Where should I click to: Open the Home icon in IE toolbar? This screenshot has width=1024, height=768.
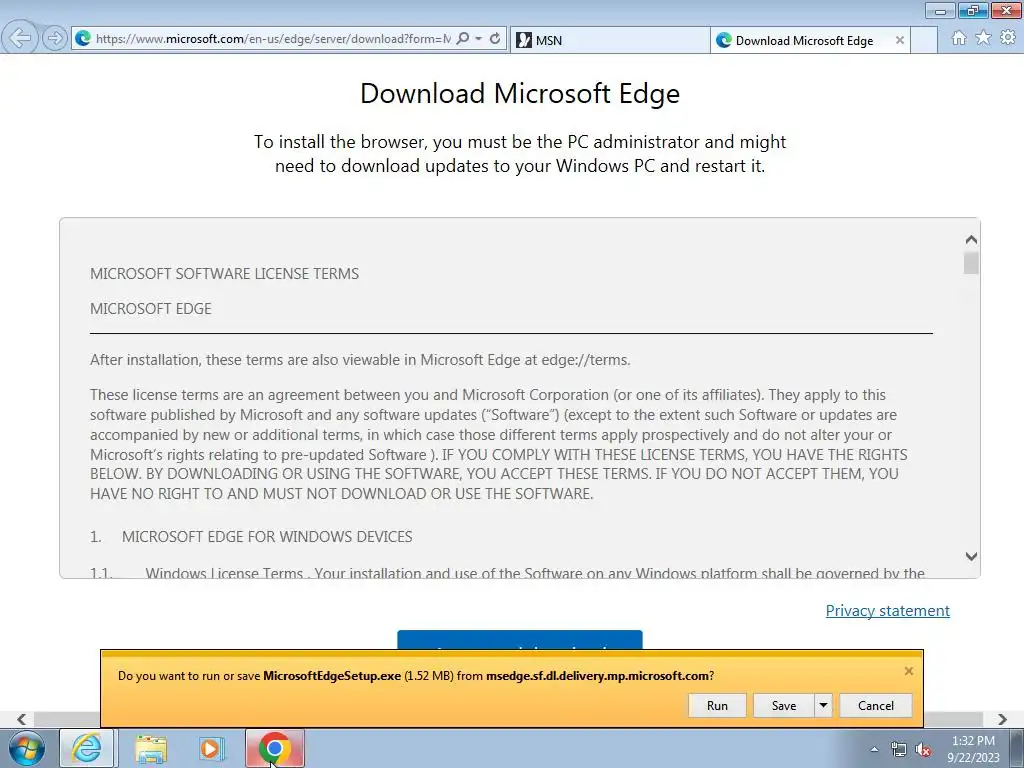click(x=959, y=38)
